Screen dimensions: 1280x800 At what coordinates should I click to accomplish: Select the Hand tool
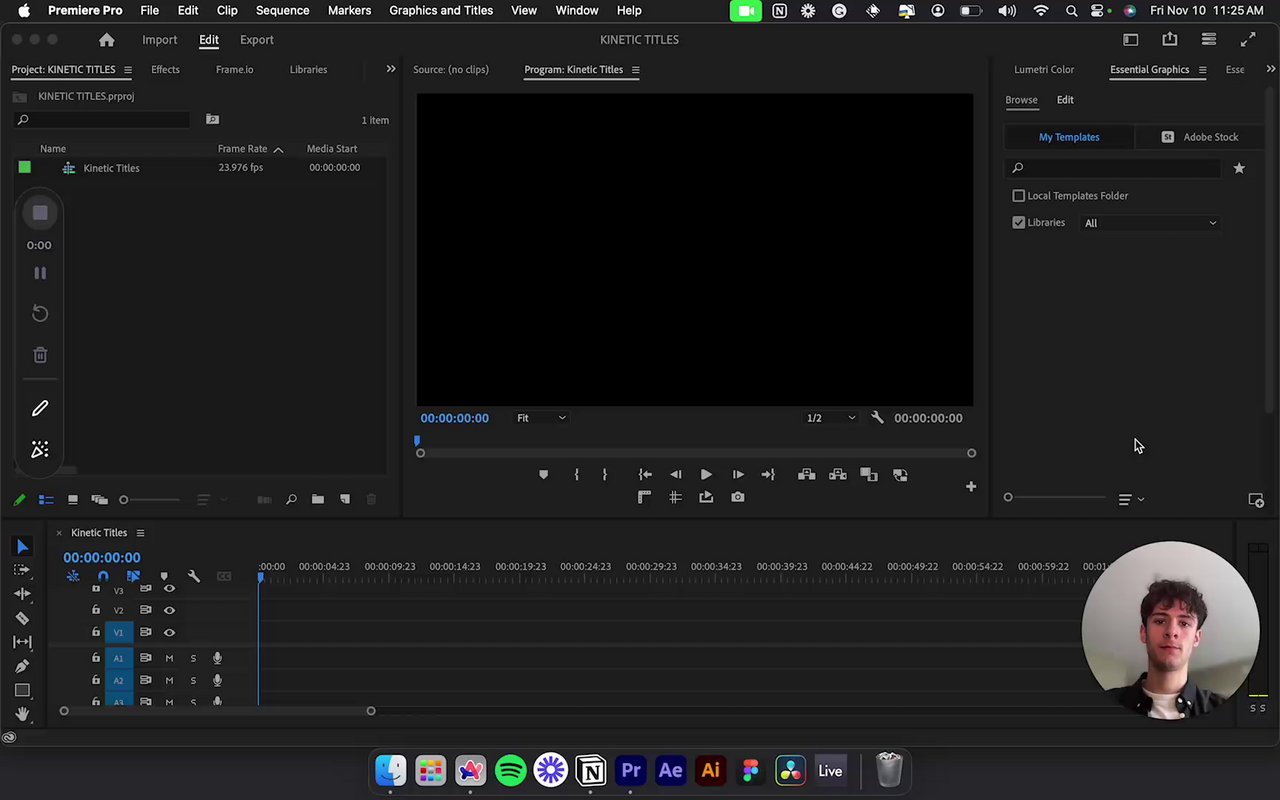click(22, 714)
